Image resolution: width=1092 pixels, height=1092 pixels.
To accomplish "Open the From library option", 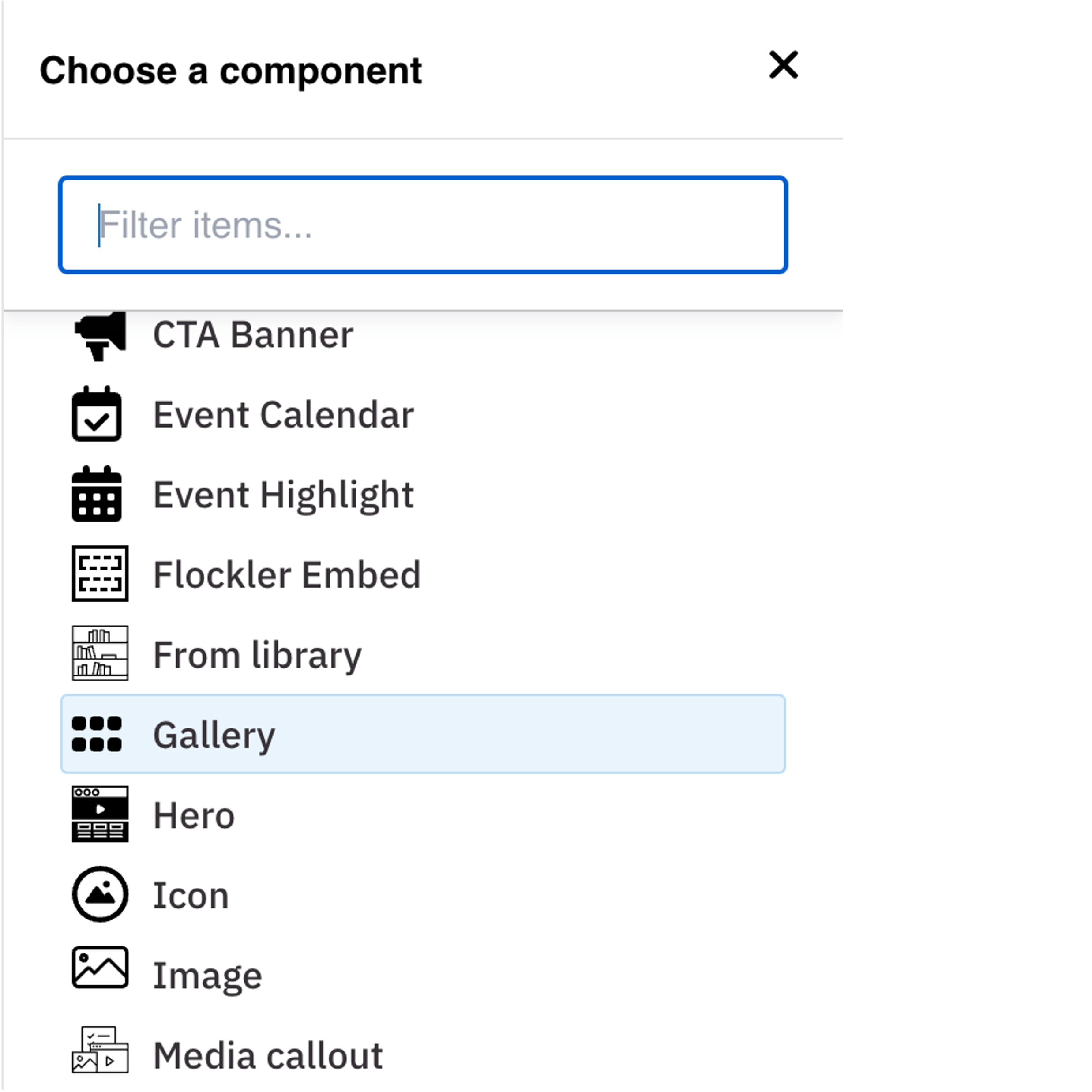I will click(x=257, y=656).
